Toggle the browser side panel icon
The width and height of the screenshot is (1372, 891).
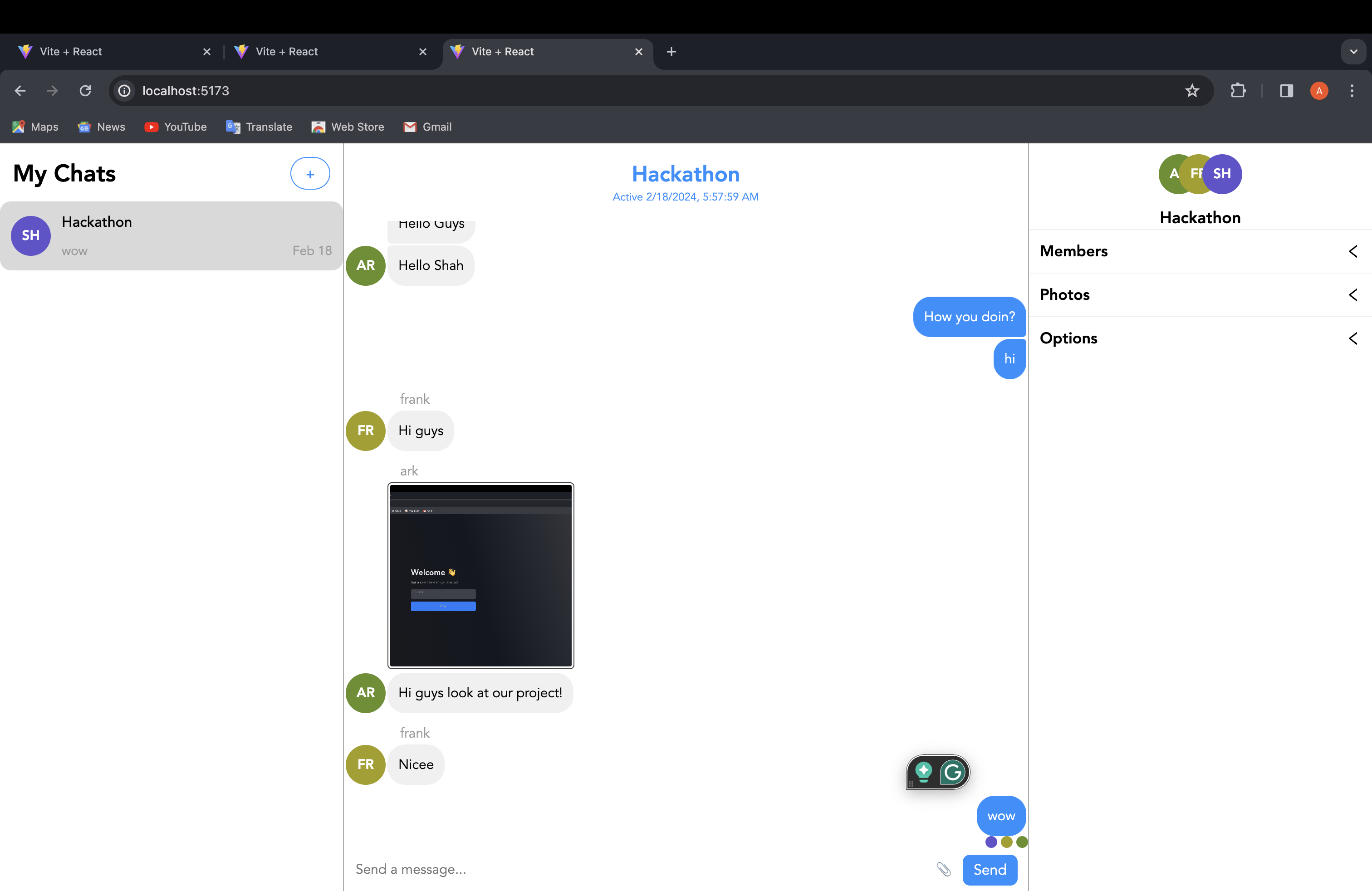point(1286,90)
